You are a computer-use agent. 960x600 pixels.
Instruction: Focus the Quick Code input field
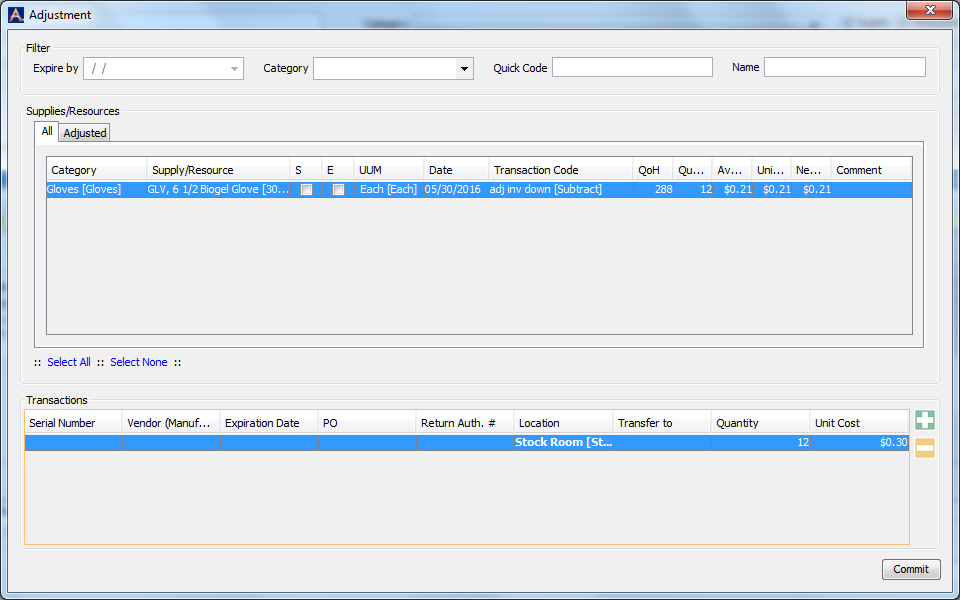632,68
